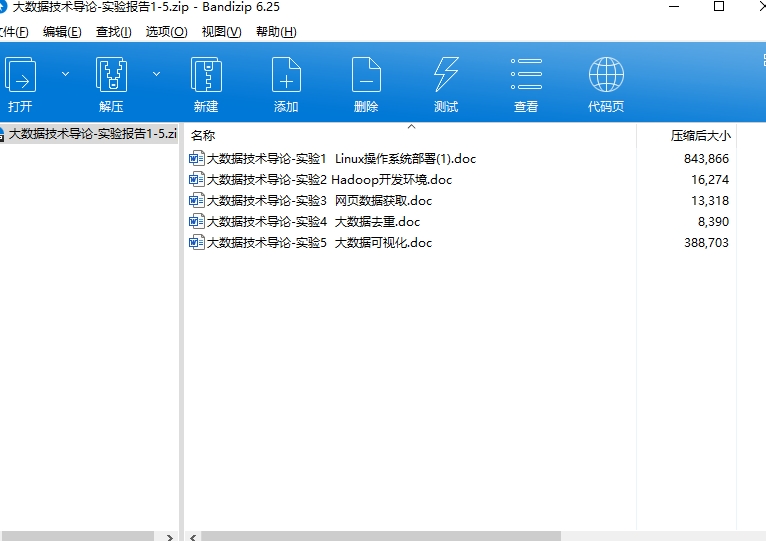Viewport: 766px width, 541px height.
Task: Click the Delete (删除) toolbar icon
Action: [366, 75]
